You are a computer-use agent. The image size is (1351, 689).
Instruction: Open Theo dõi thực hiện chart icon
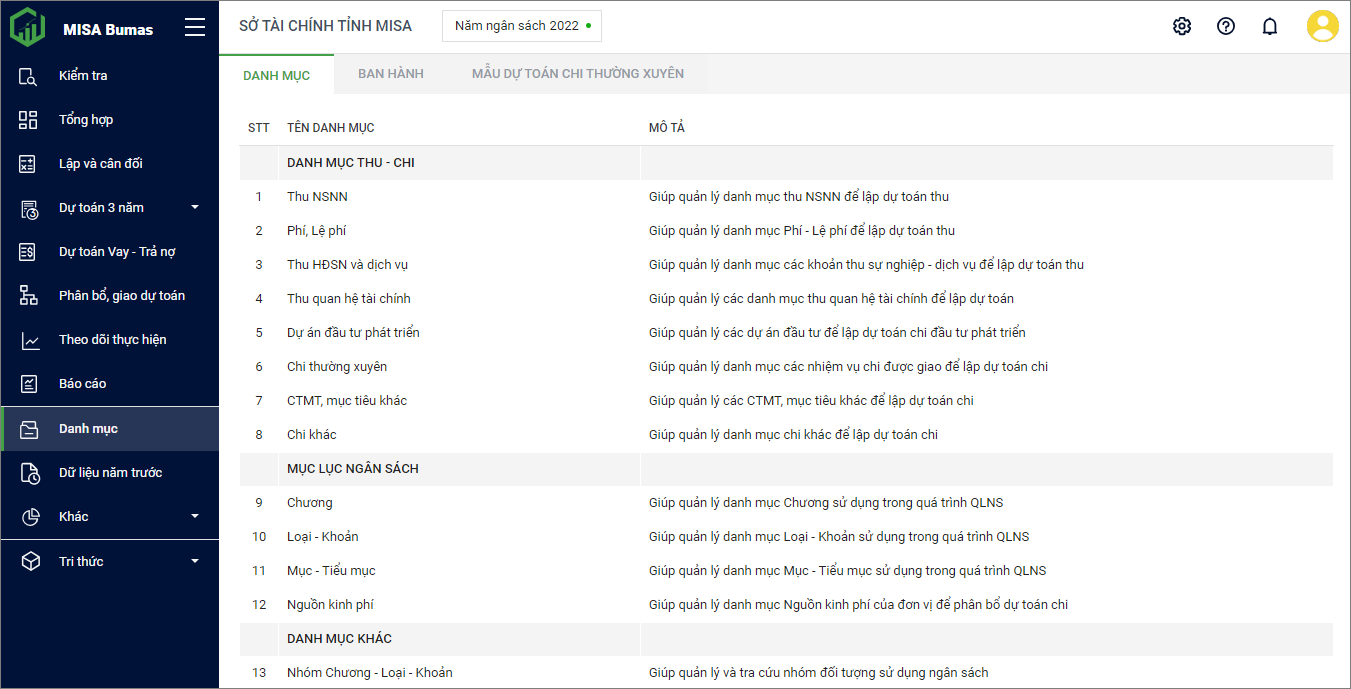[29, 340]
